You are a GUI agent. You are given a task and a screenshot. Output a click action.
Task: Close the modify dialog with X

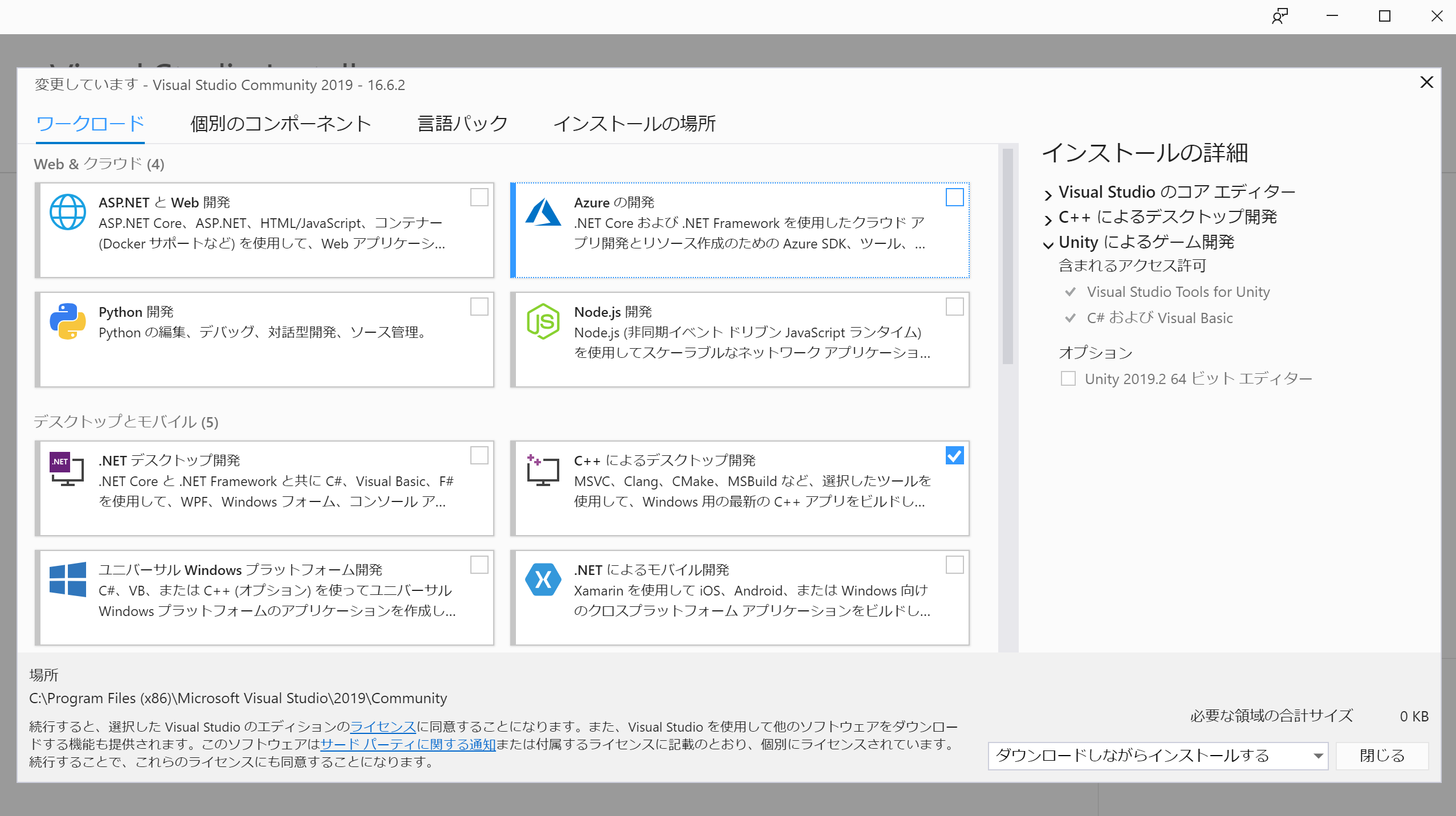1426,83
